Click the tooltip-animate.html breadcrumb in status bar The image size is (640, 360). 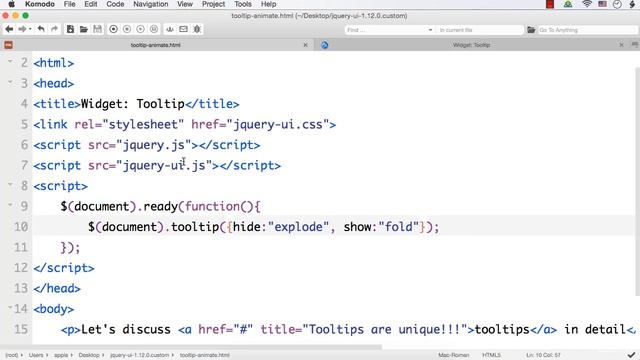click(204, 355)
